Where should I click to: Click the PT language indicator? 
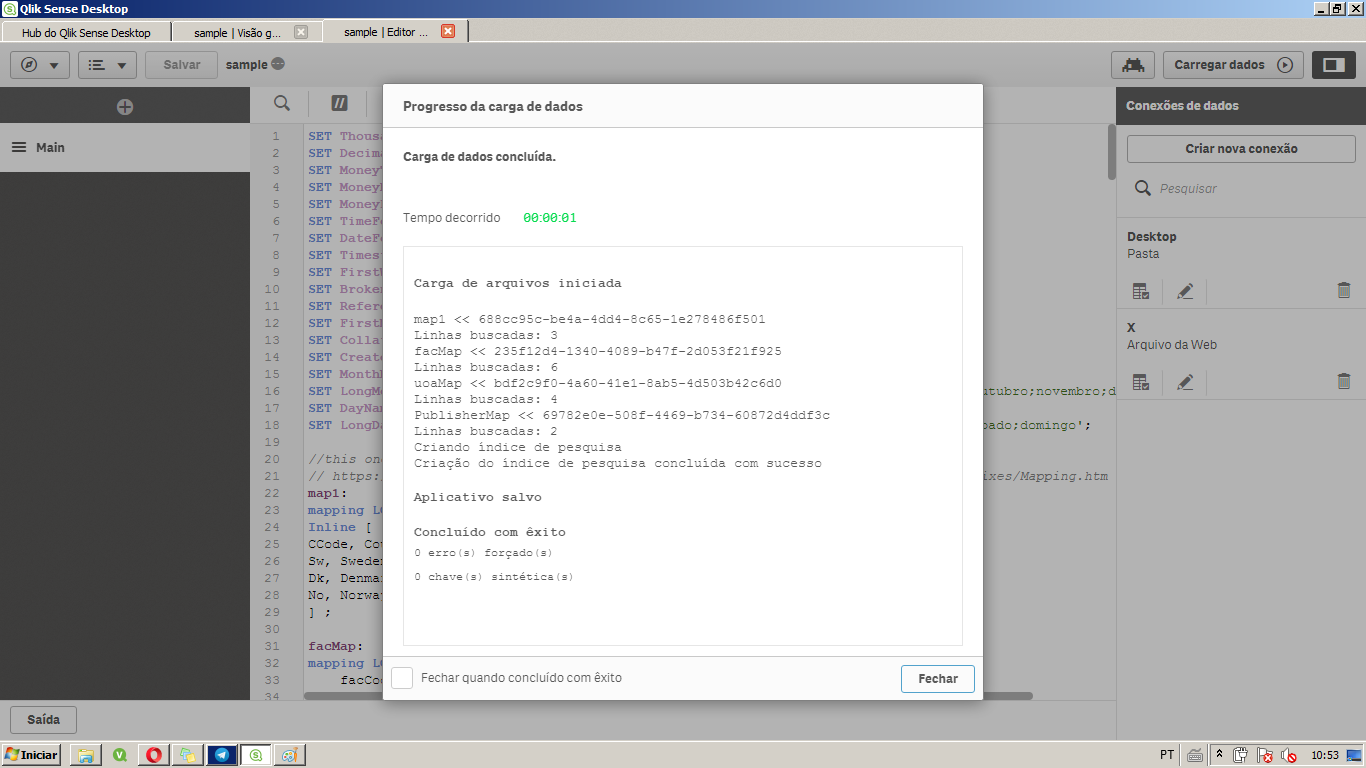(x=1167, y=755)
